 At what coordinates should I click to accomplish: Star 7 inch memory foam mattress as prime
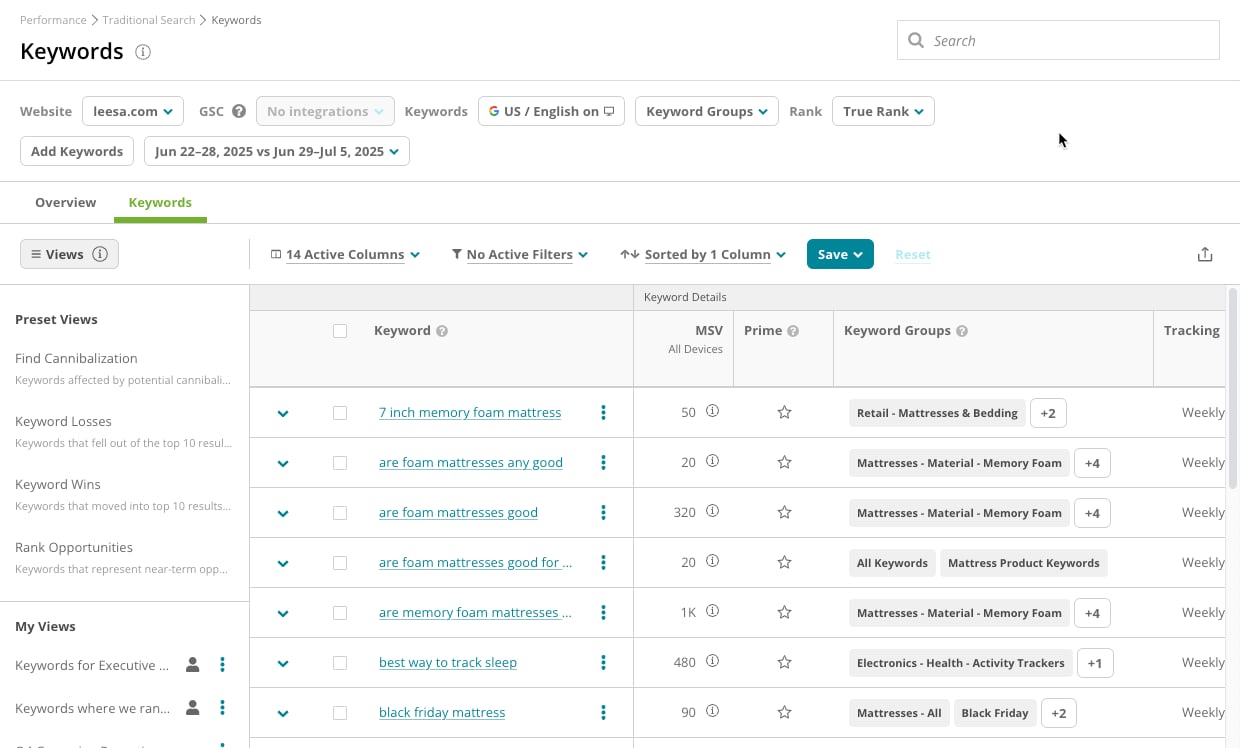784,412
